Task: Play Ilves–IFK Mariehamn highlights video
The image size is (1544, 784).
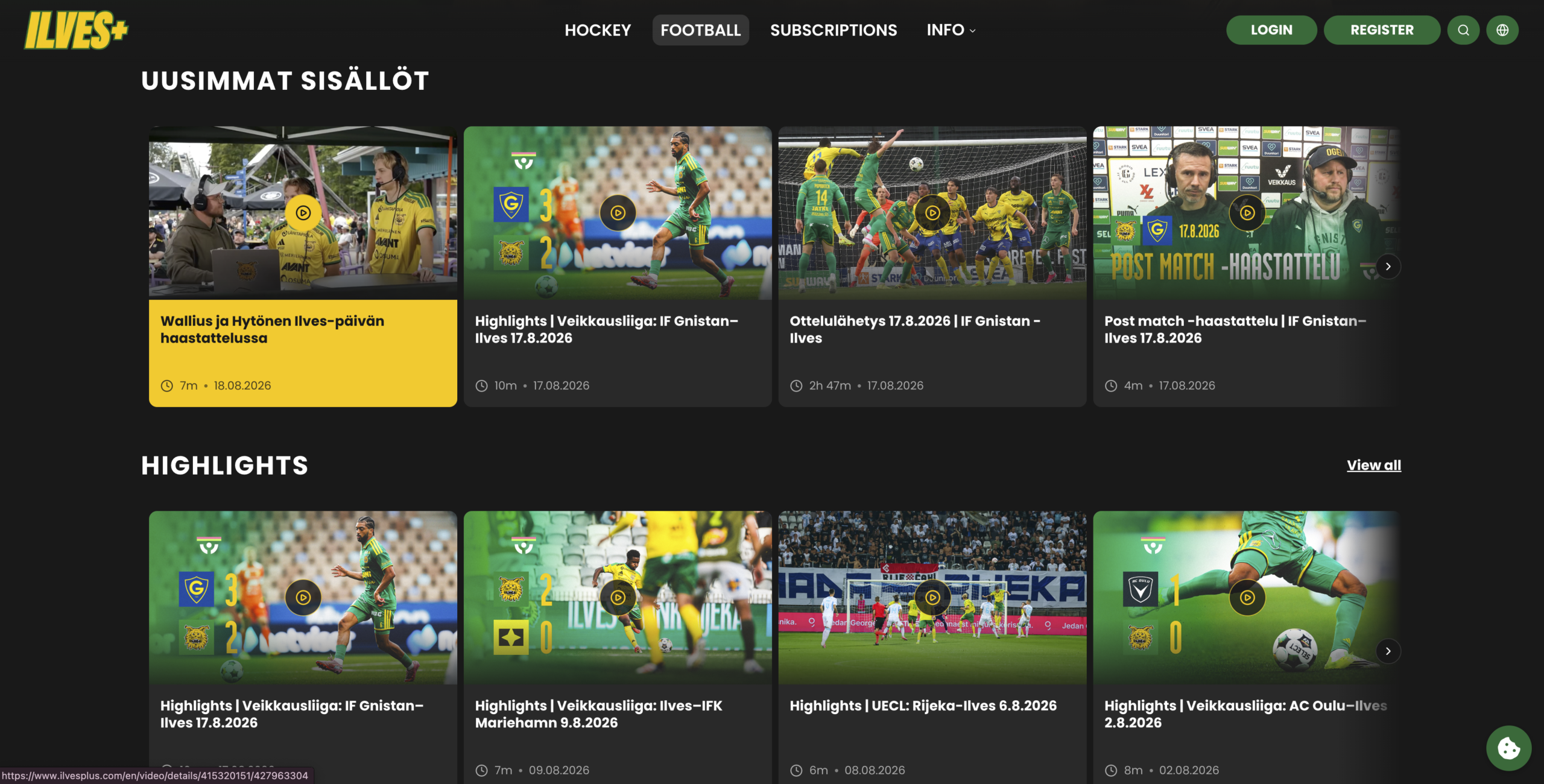Action: [x=618, y=598]
